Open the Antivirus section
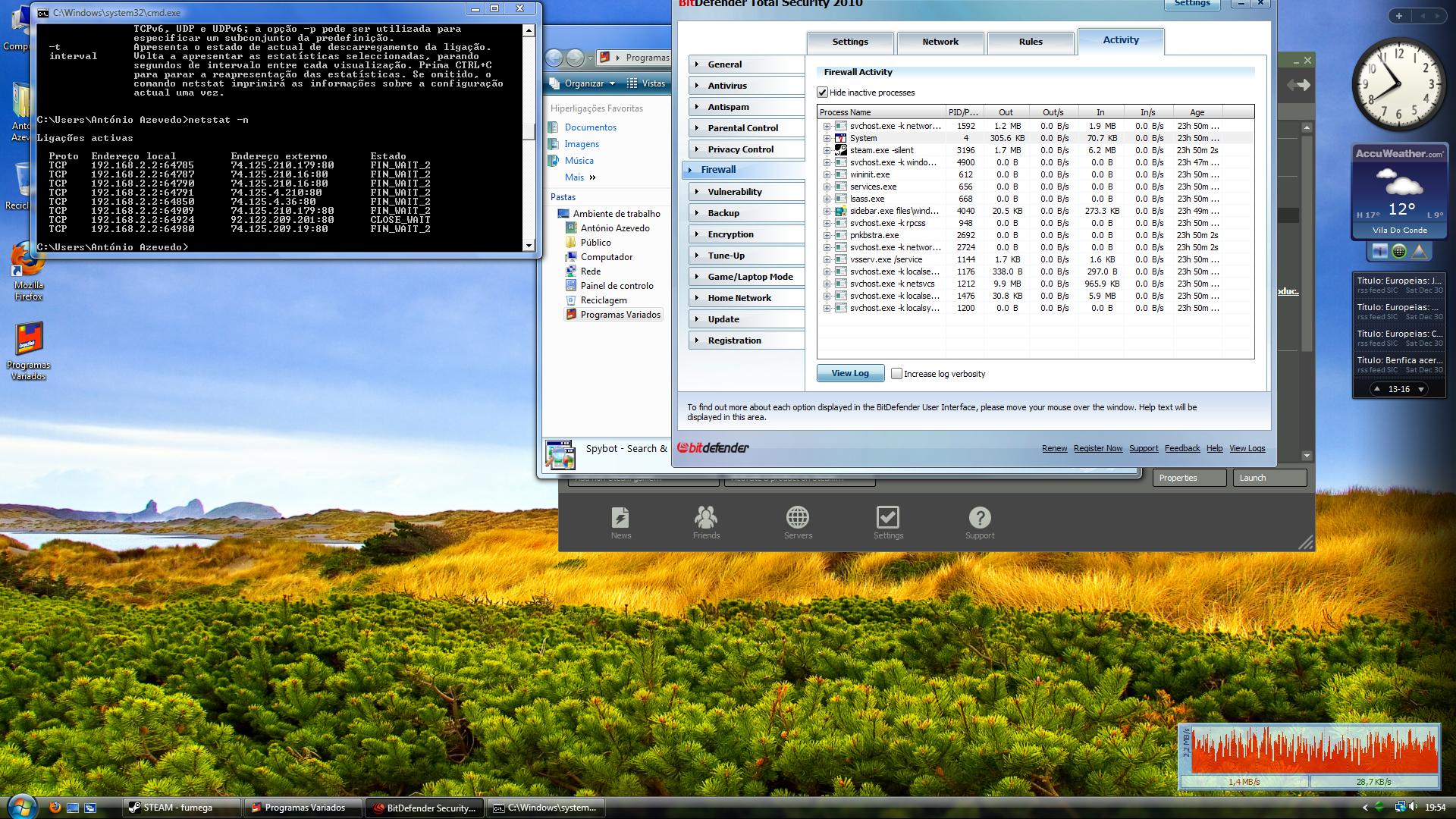Image resolution: width=1456 pixels, height=819 pixels. 746,86
